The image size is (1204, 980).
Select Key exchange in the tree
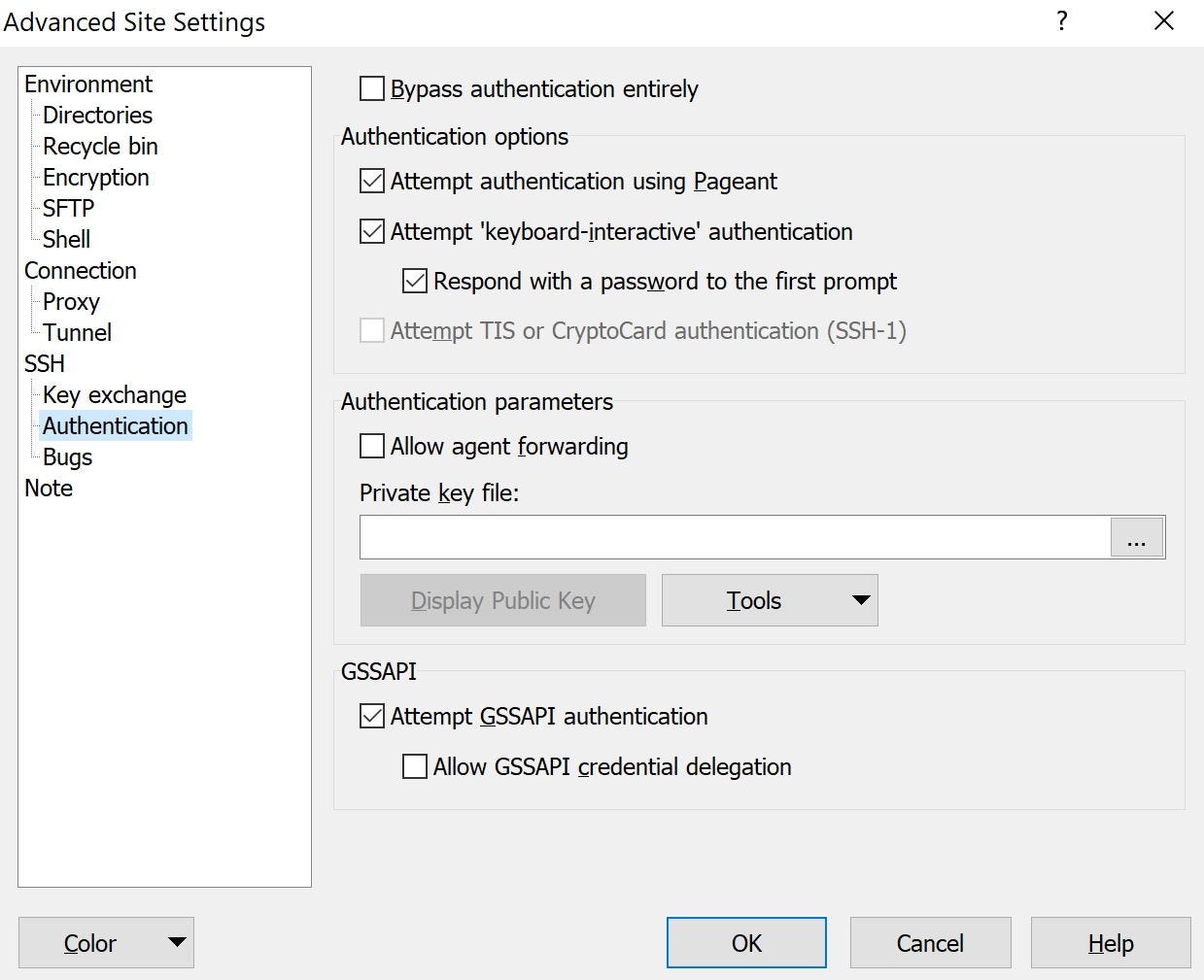tap(115, 395)
